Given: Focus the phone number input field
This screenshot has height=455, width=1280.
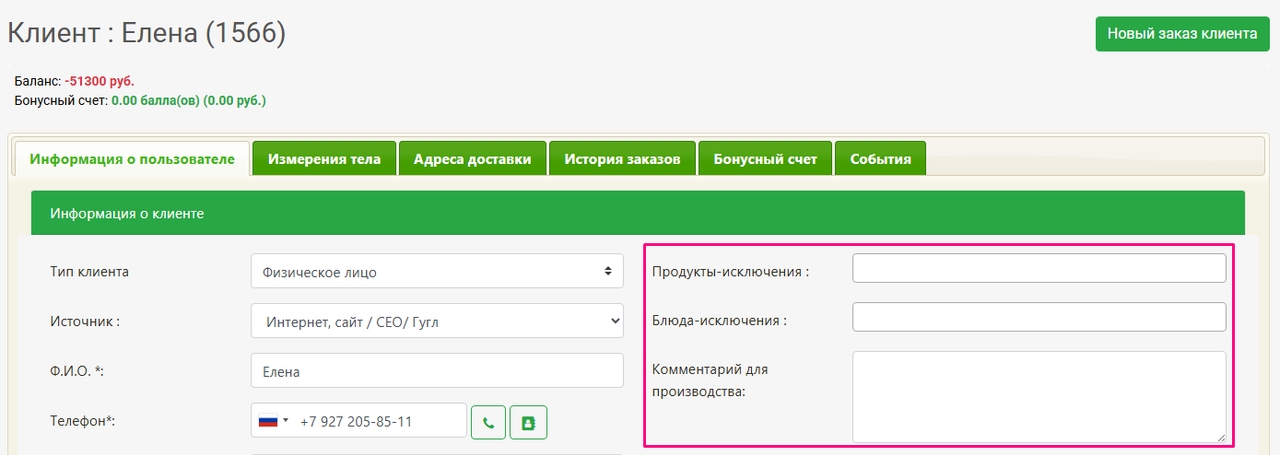Looking at the screenshot, I should coord(378,421).
